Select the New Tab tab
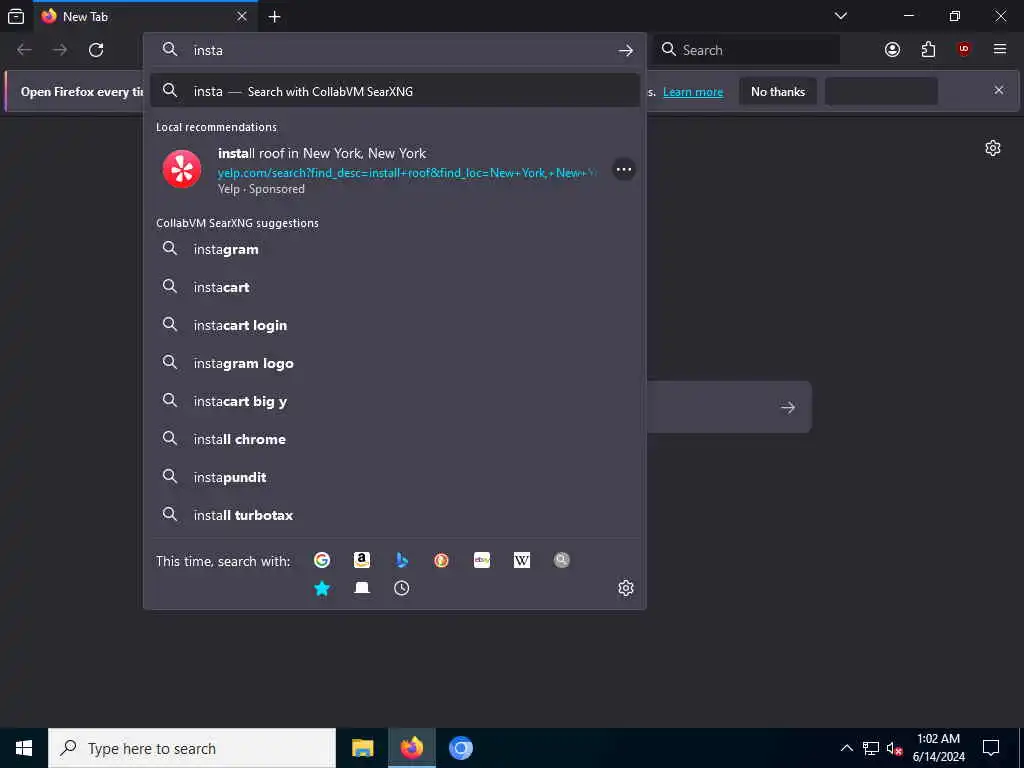1024x768 pixels. coord(145,16)
